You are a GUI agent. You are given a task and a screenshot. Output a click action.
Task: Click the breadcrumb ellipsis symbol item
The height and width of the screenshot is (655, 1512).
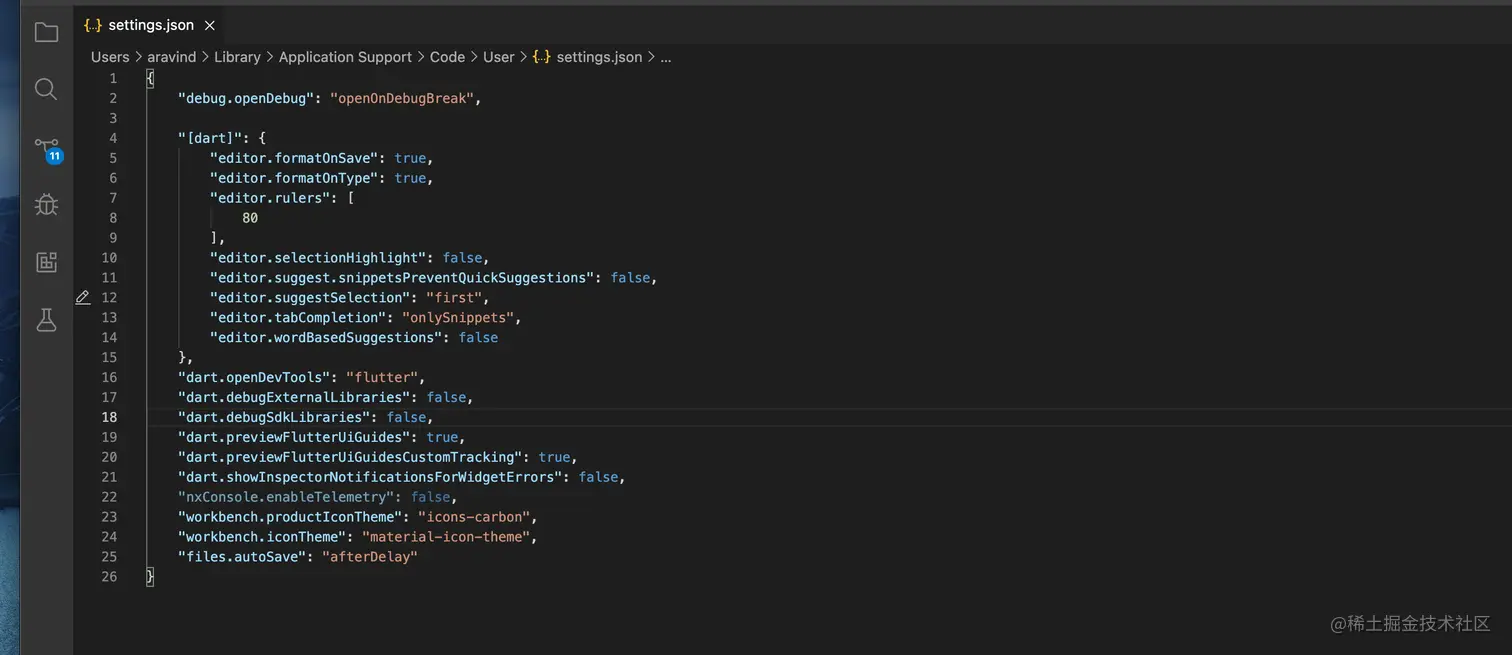(x=666, y=57)
